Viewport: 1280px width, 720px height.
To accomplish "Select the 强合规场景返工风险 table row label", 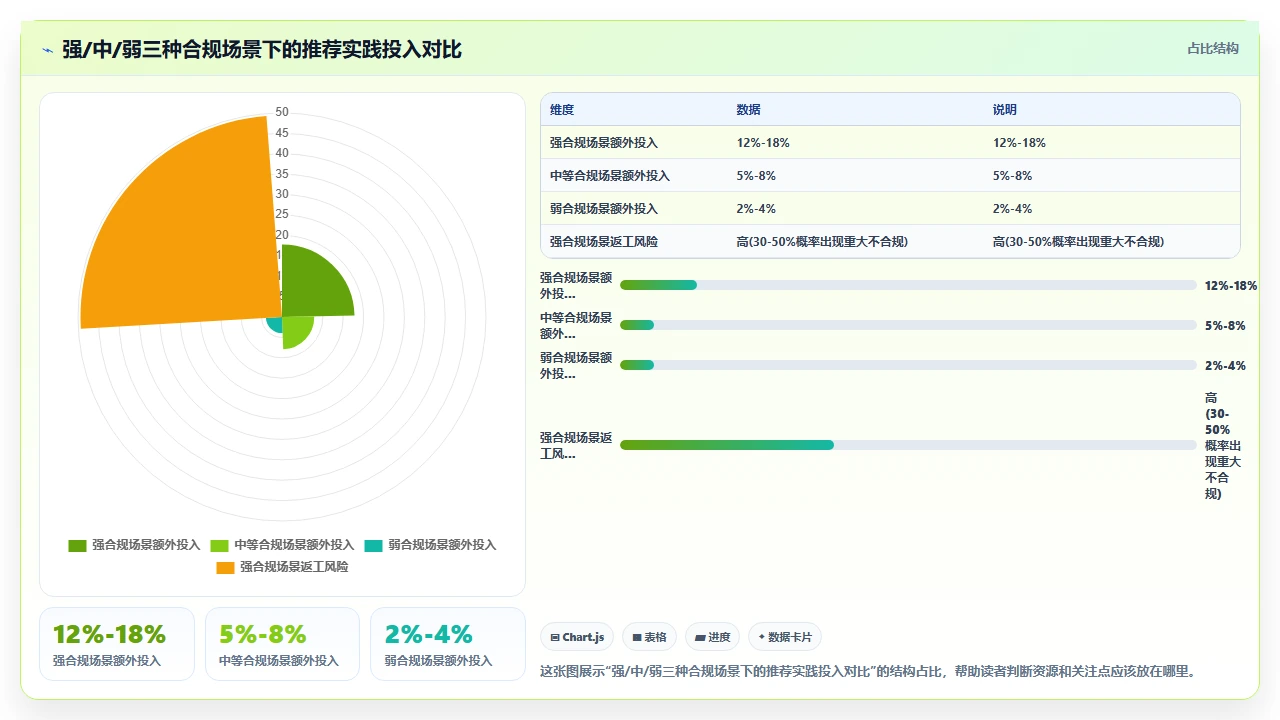I will pyautogui.click(x=604, y=242).
